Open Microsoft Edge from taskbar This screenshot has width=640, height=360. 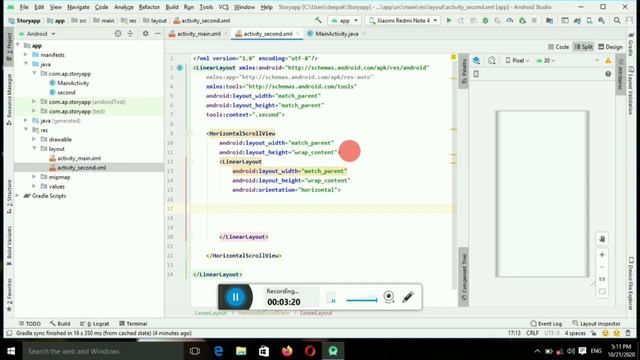[219, 351]
